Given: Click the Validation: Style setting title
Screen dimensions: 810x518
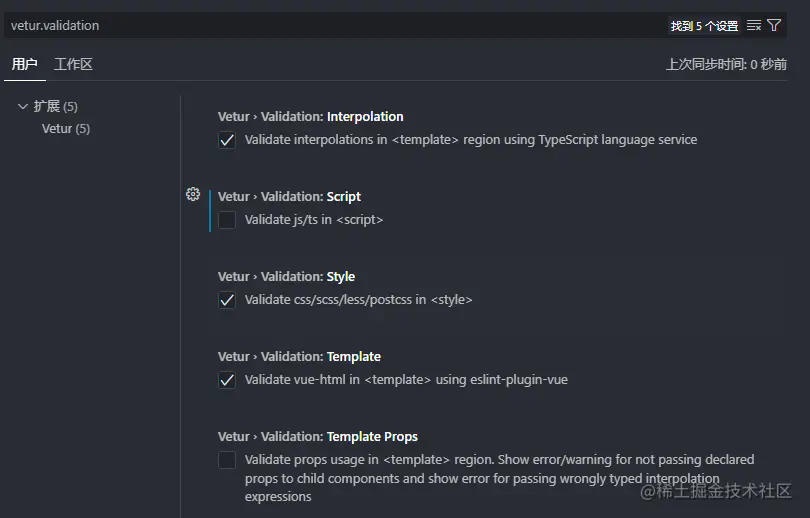Looking at the screenshot, I should click(x=286, y=277).
